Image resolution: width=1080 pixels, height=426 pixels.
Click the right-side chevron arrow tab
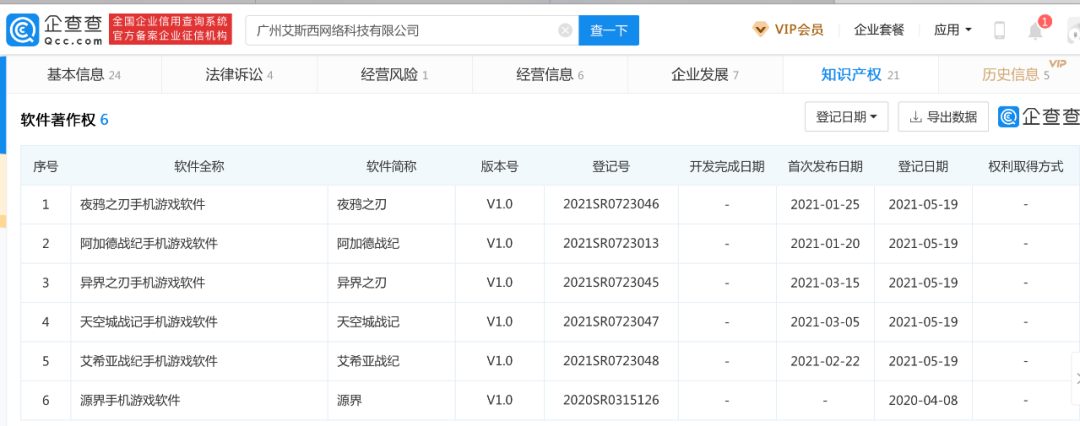[1076, 378]
